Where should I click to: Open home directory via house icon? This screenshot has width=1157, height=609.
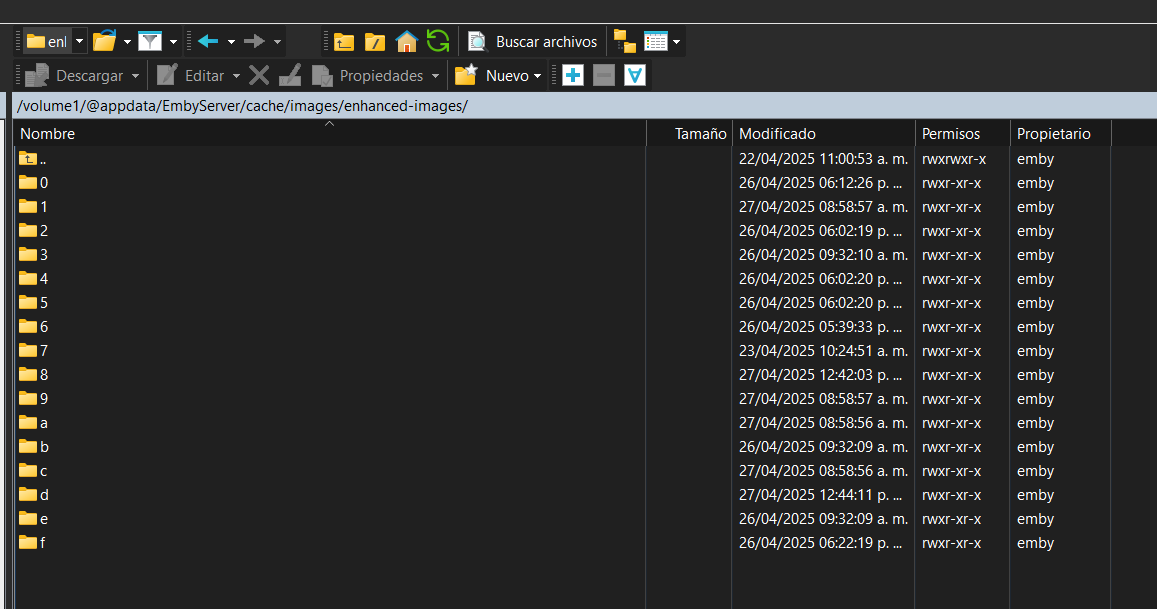[x=406, y=42]
